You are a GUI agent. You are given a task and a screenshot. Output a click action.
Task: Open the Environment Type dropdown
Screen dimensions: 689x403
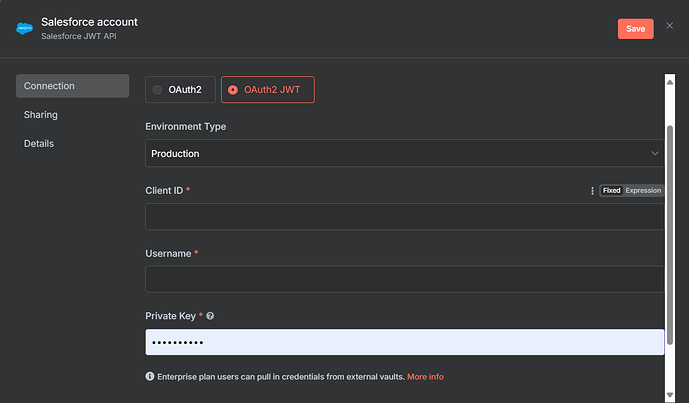pyautogui.click(x=405, y=153)
